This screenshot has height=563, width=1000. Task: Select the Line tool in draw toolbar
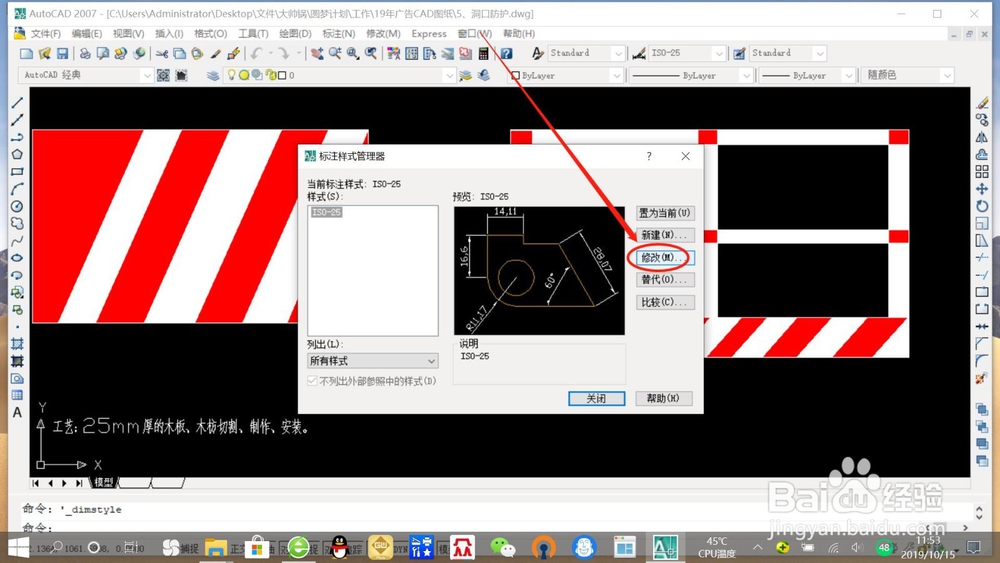[x=17, y=103]
